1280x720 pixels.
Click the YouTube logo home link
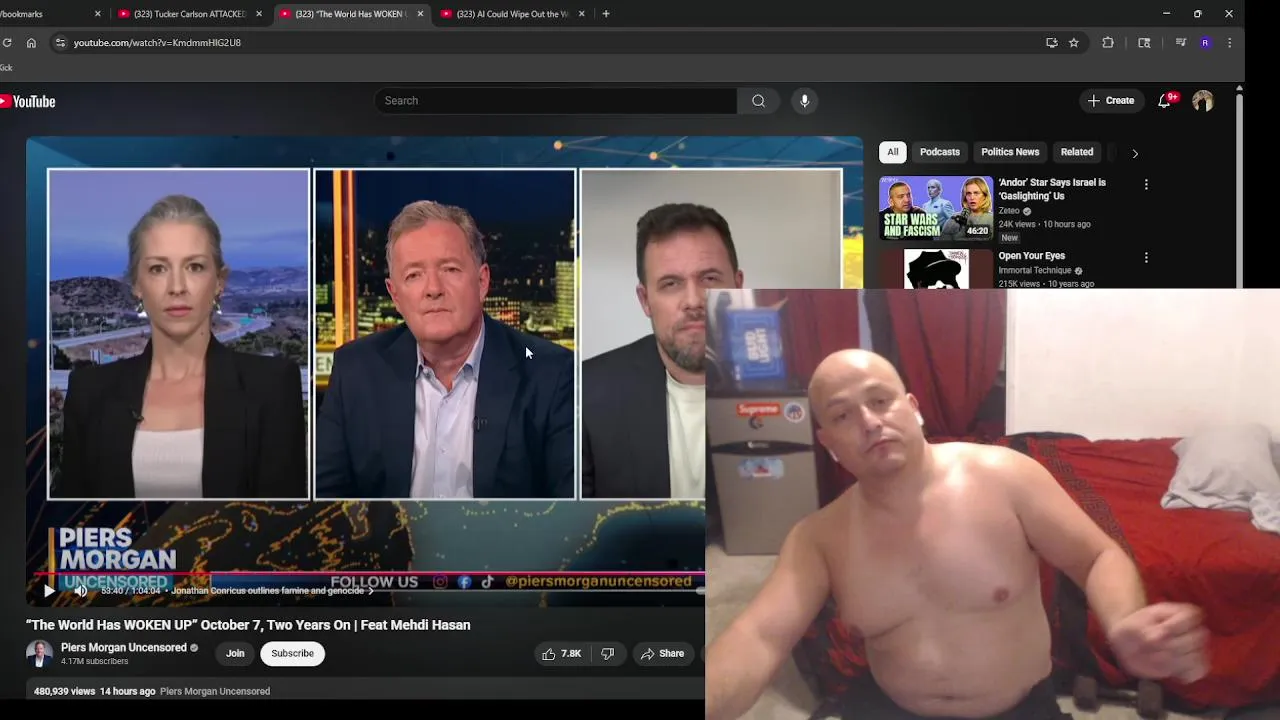tap(27, 101)
